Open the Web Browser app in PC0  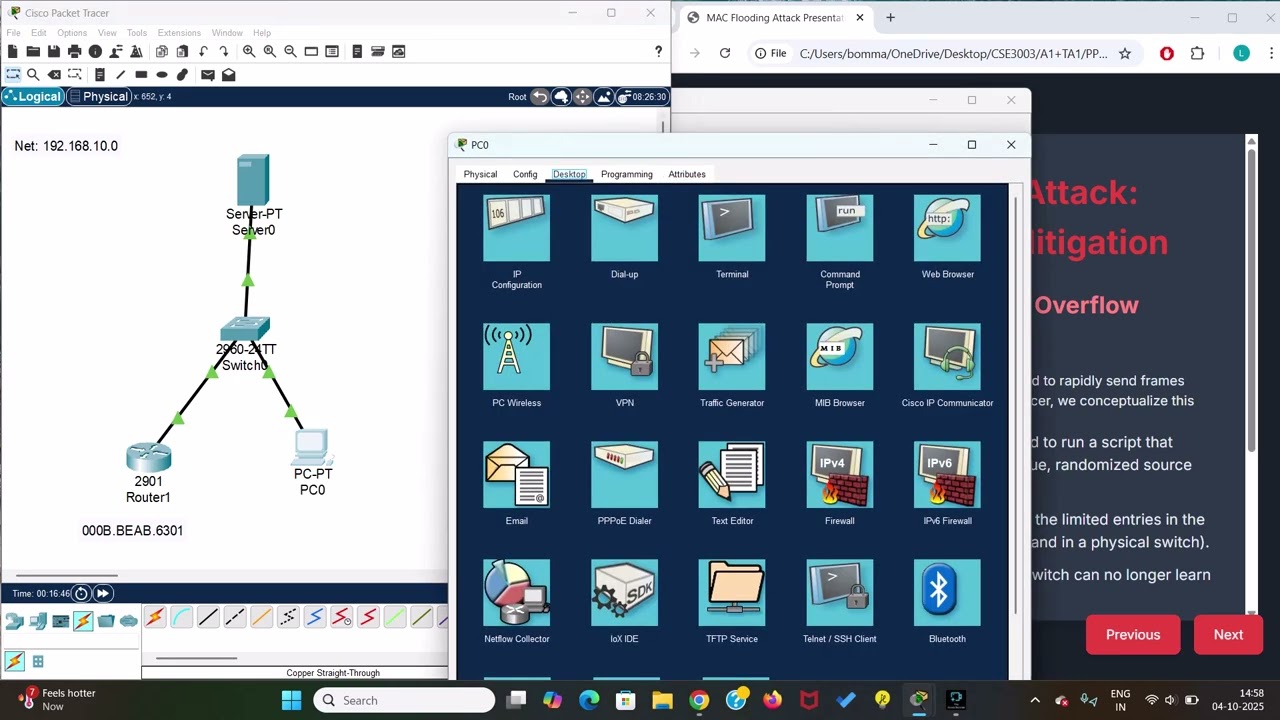[947, 228]
